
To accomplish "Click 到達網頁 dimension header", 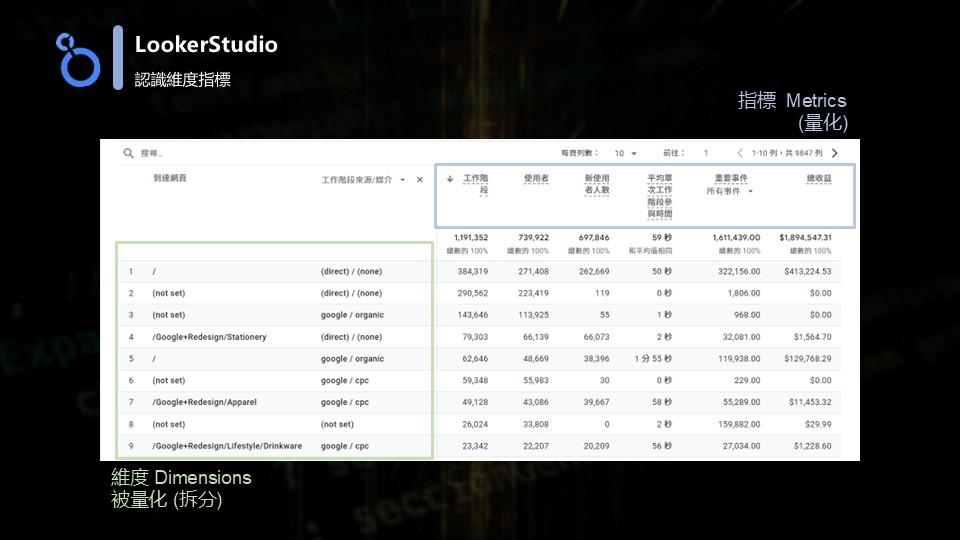I will [x=169, y=178].
